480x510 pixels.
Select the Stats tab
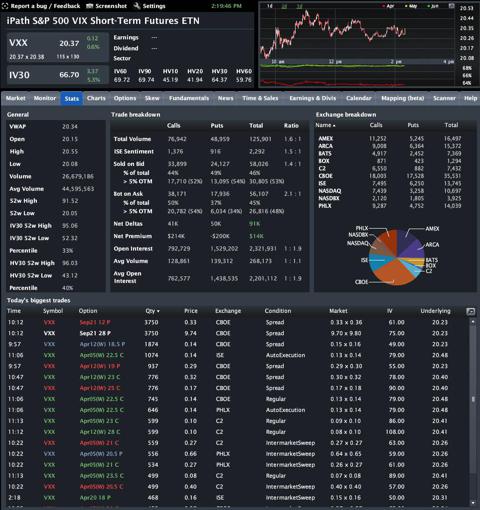click(x=72, y=98)
